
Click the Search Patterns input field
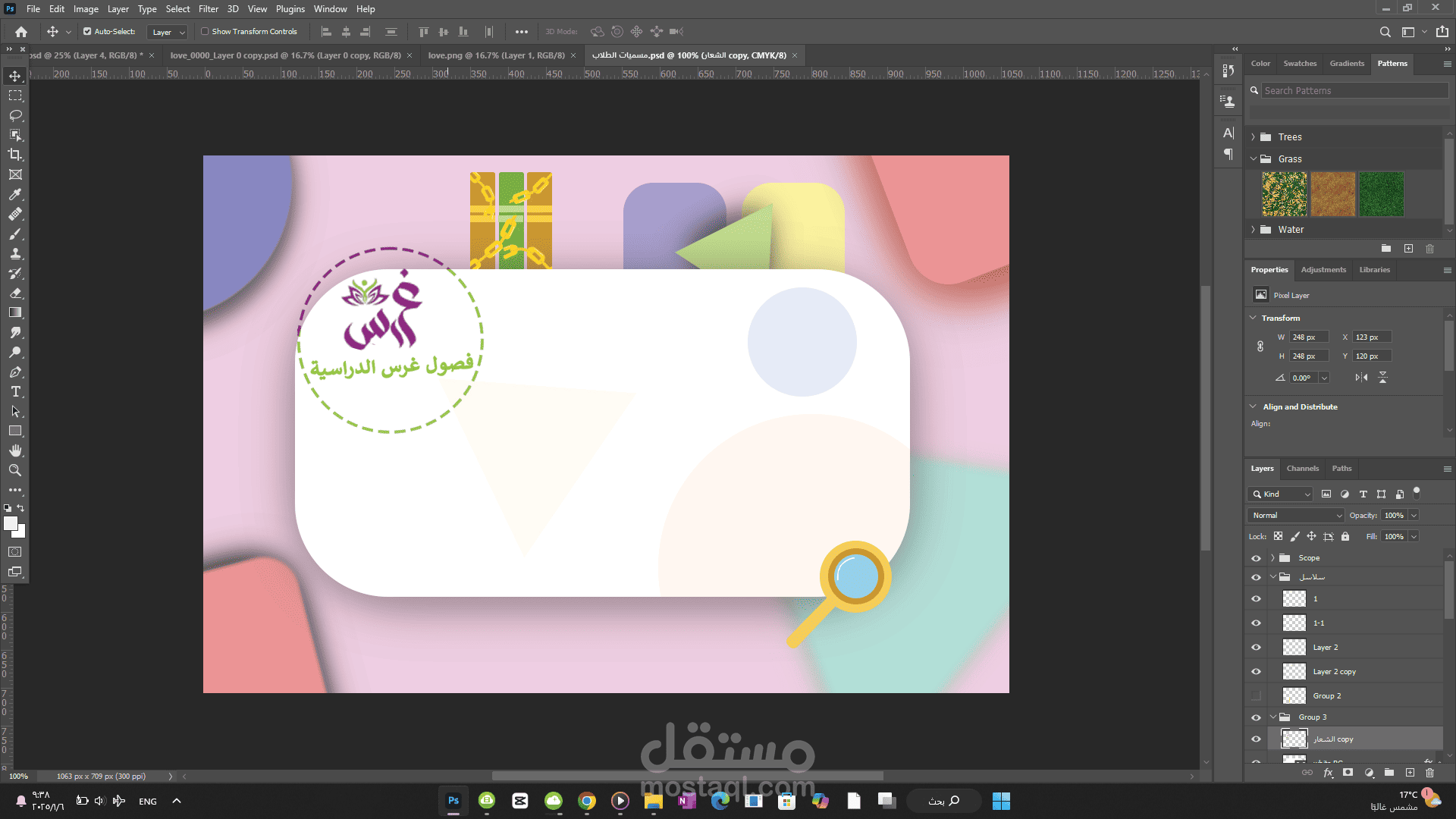(x=1354, y=91)
